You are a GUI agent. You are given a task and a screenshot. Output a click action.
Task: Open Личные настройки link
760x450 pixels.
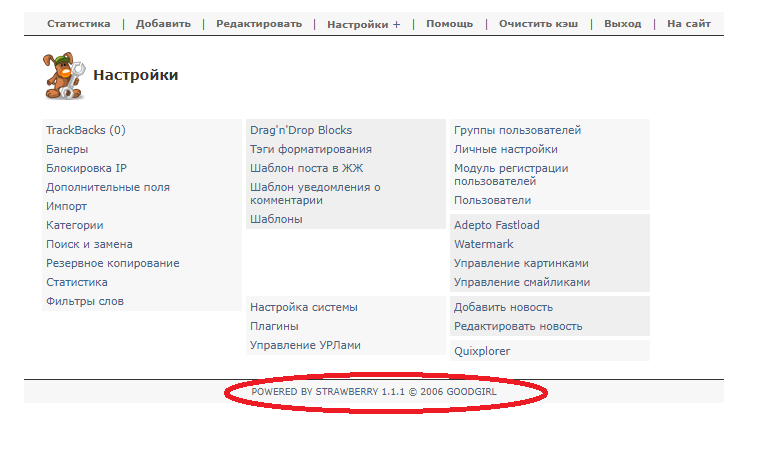coord(506,149)
